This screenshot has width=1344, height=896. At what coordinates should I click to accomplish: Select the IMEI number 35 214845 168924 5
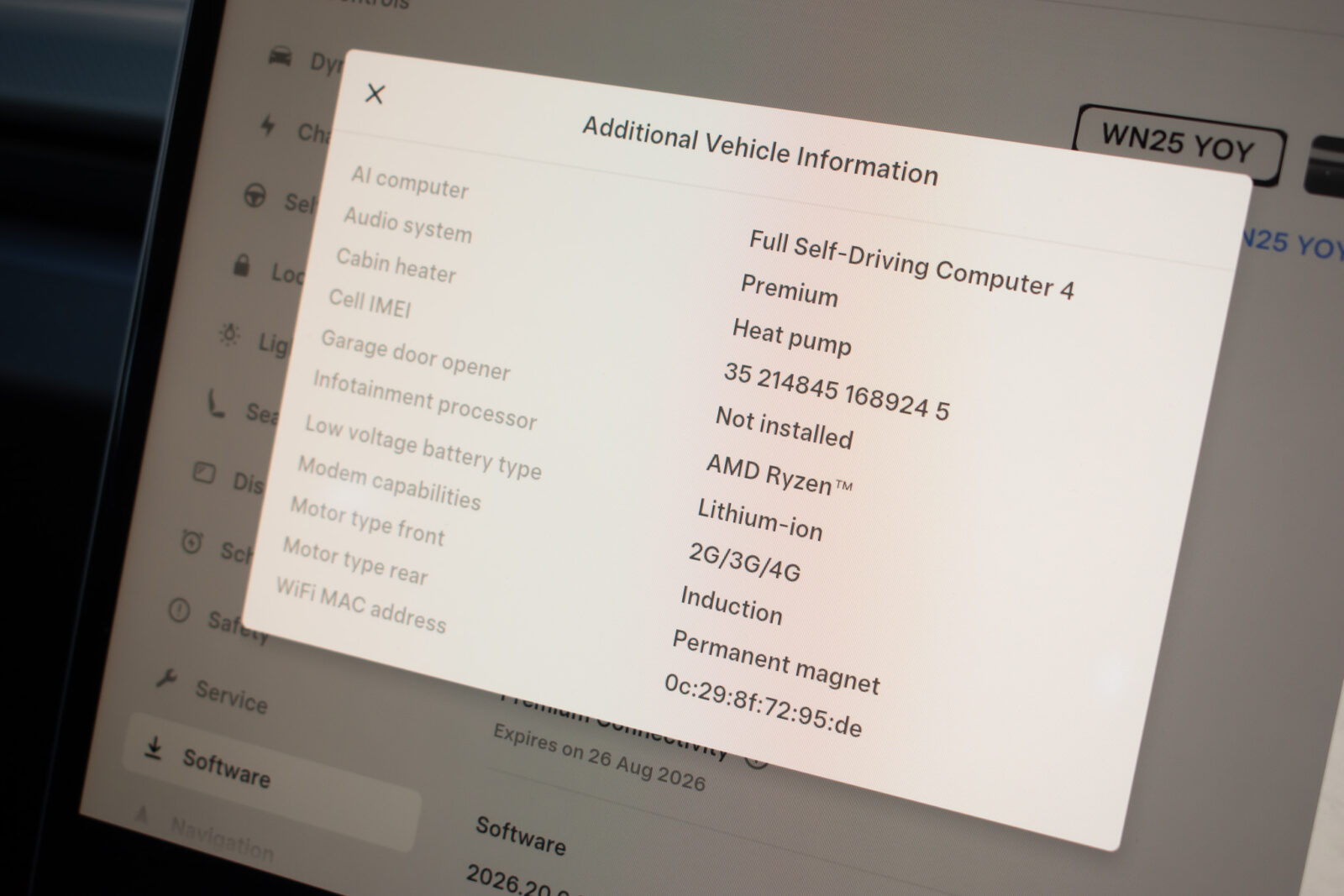click(x=837, y=390)
